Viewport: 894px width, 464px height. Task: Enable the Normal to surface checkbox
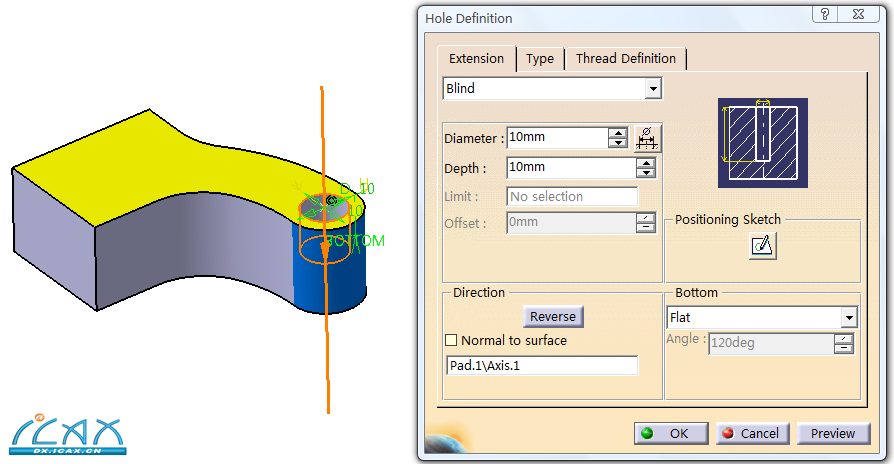click(x=450, y=340)
